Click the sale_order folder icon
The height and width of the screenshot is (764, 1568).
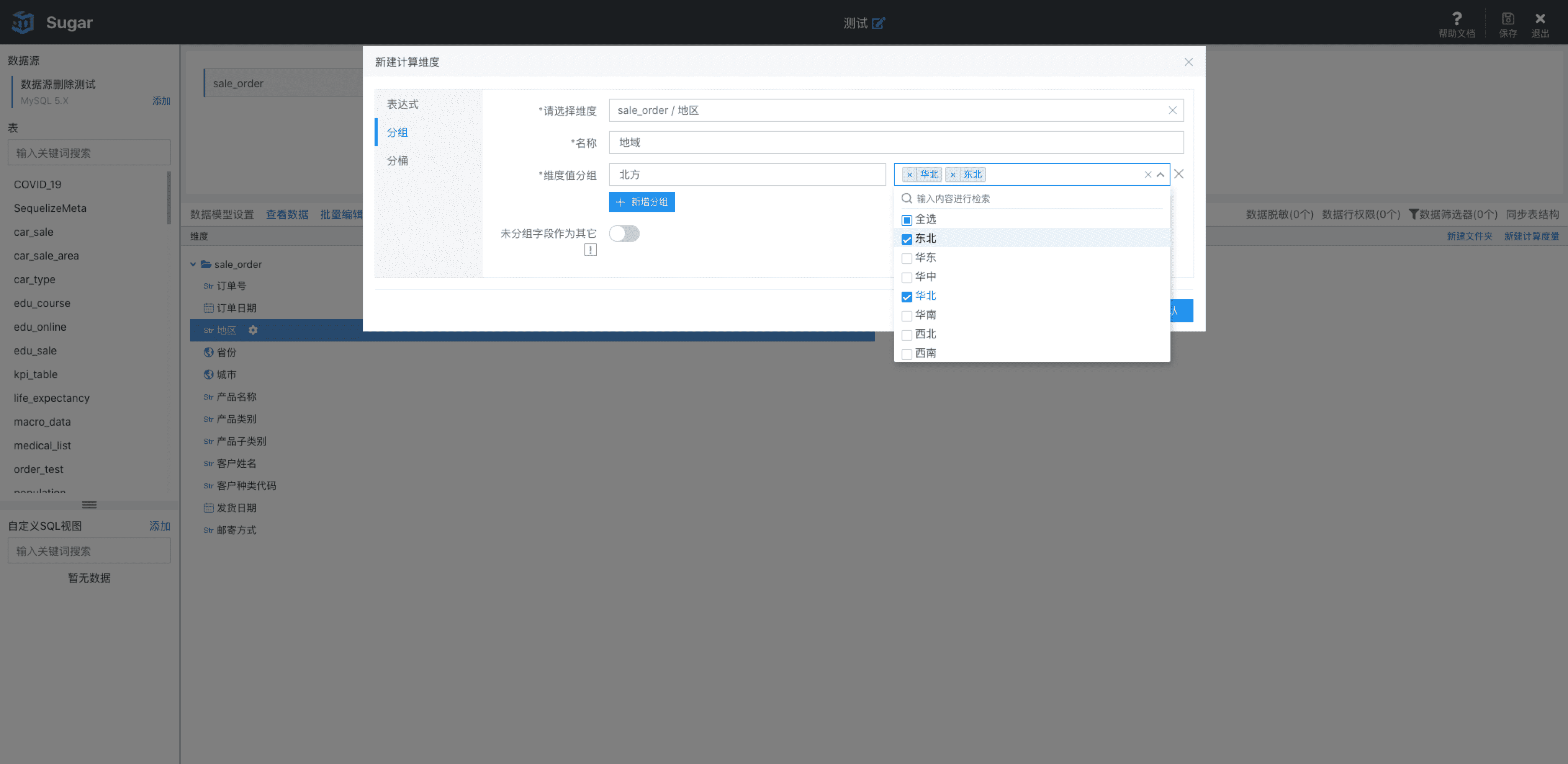pyautogui.click(x=206, y=264)
